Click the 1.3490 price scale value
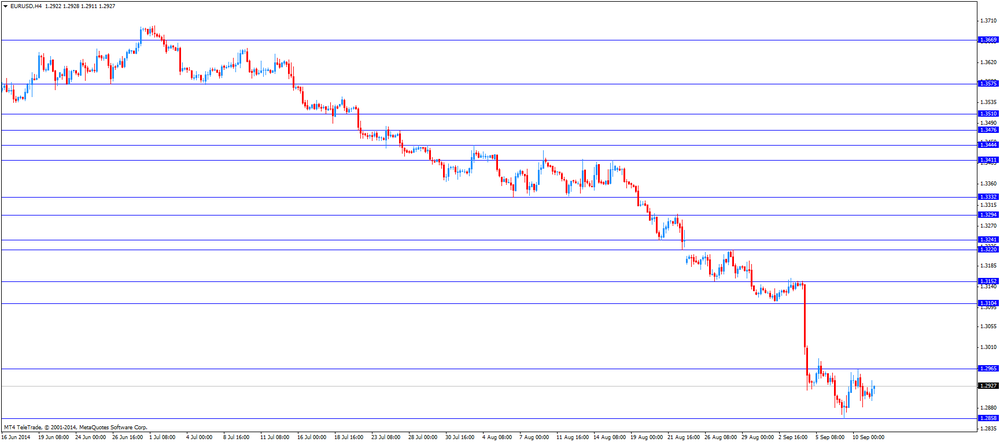This screenshot has width=1000, height=442. [x=989, y=122]
